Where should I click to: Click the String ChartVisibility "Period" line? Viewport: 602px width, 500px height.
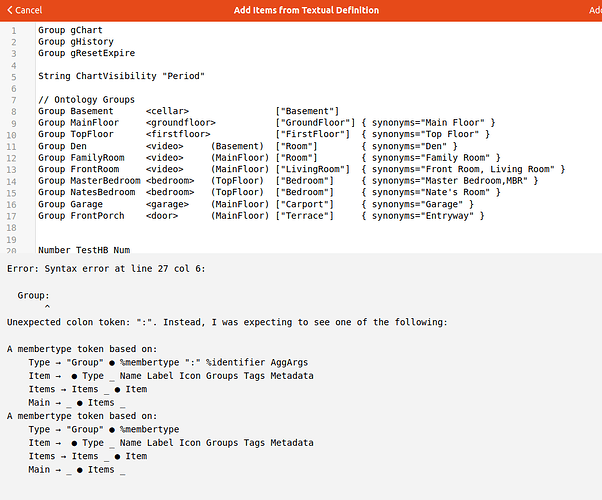(121, 76)
